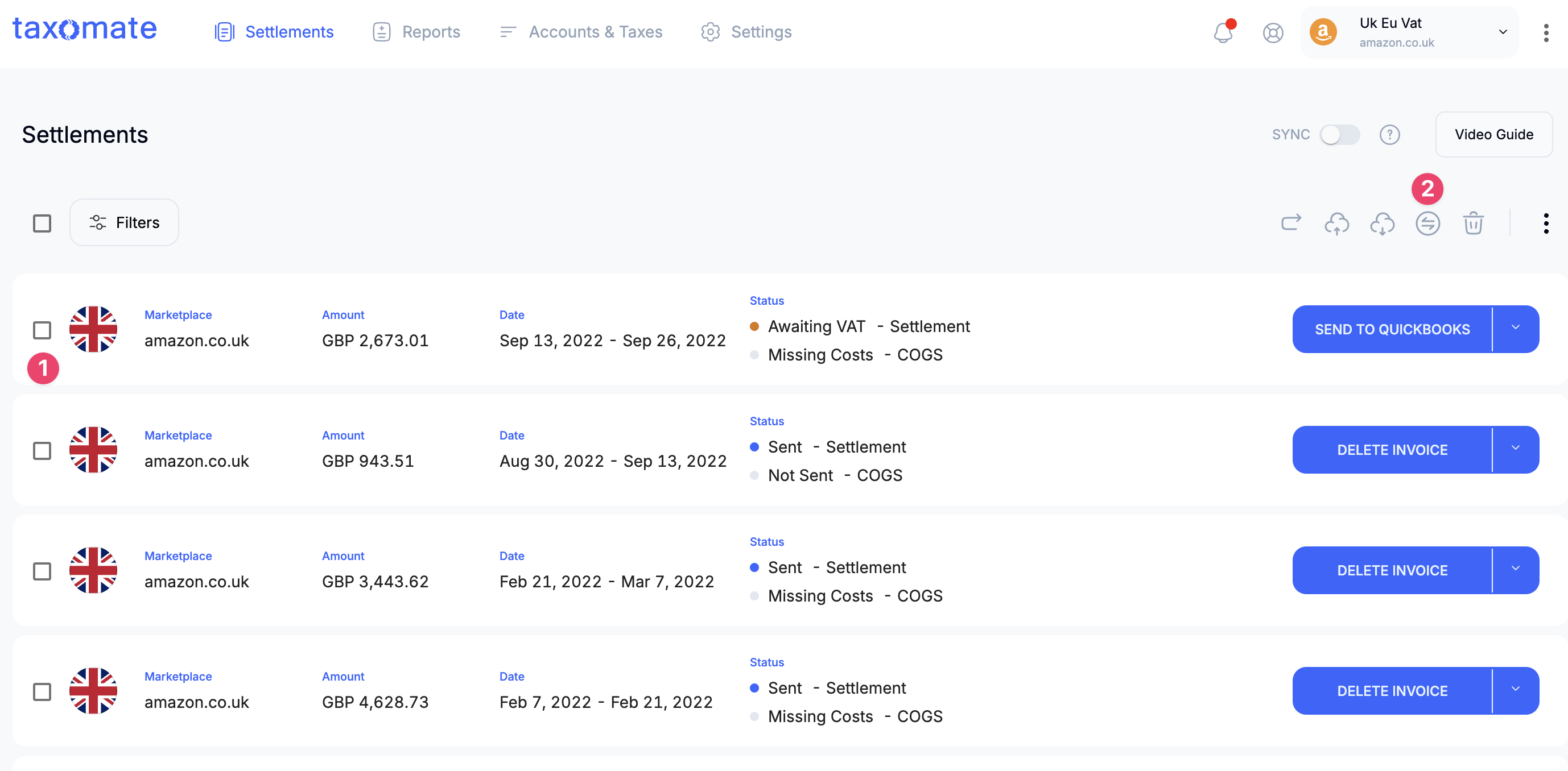1568x771 pixels.
Task: Click amount GBP 2,673.01
Action: [x=375, y=340]
